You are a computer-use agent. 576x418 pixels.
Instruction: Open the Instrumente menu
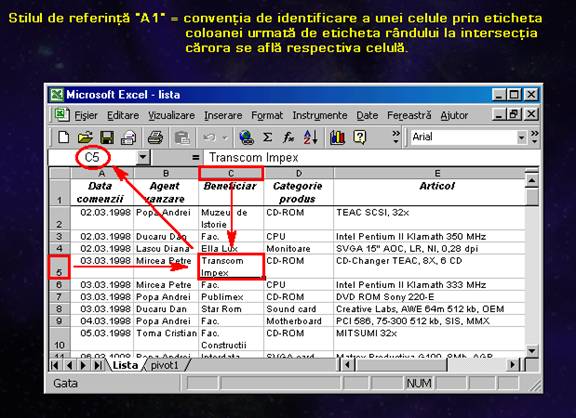[x=320, y=115]
